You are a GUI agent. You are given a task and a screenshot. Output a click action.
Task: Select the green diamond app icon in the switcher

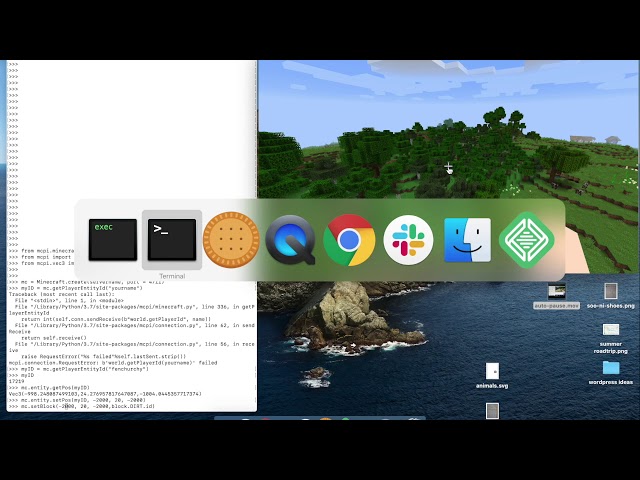point(527,240)
